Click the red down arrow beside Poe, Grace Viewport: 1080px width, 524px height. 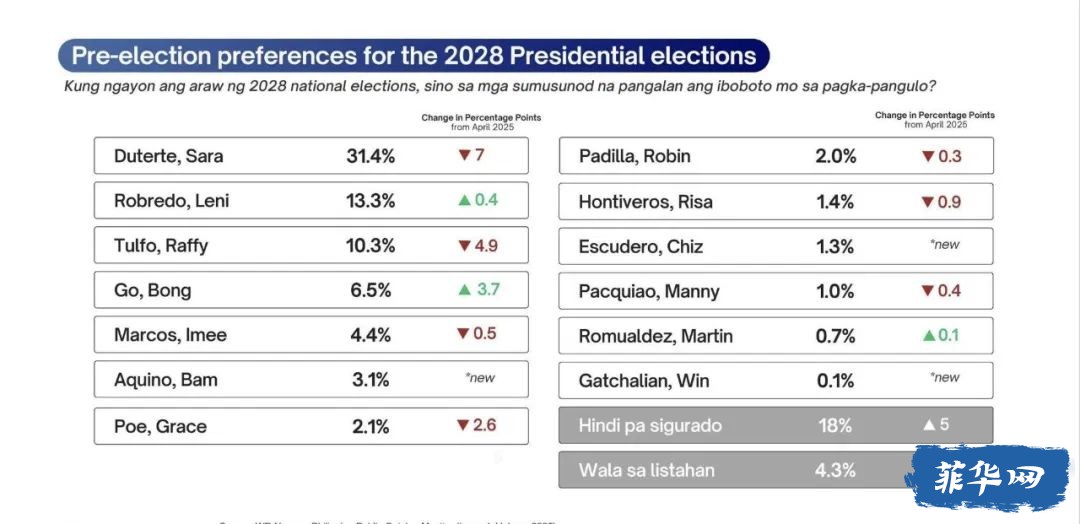[463, 425]
